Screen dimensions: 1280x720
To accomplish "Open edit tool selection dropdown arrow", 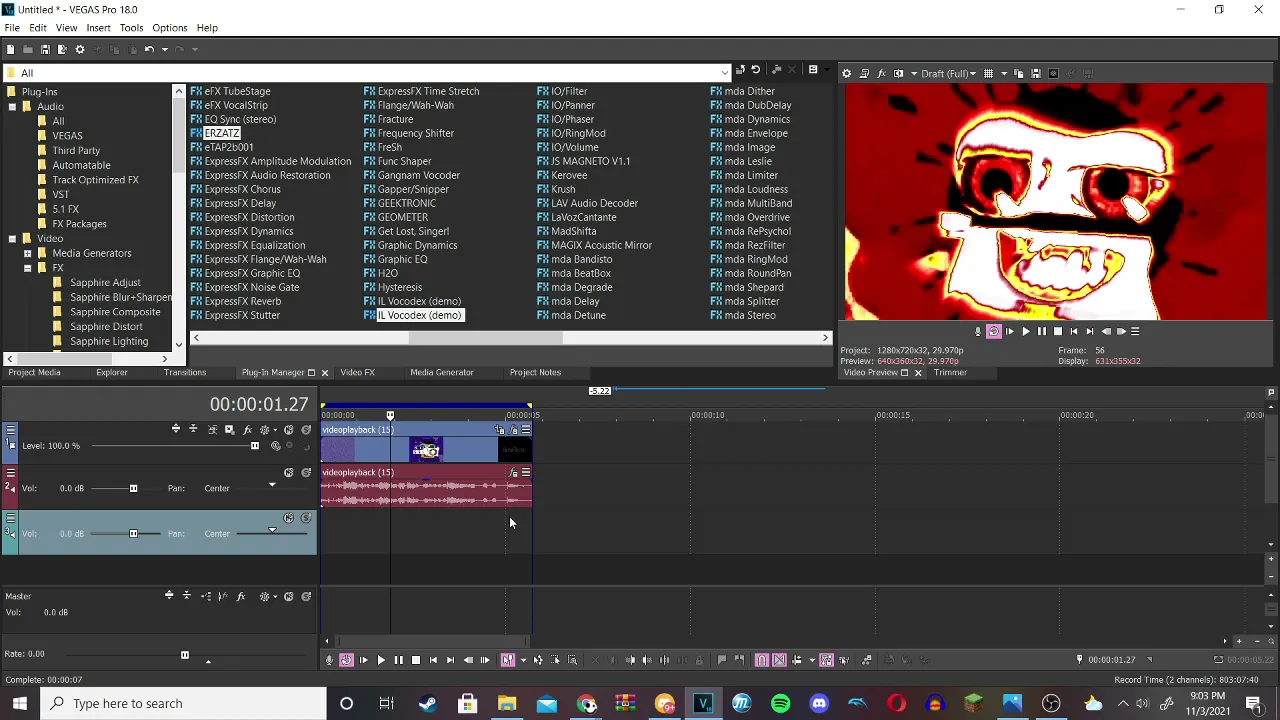I will click(522, 660).
